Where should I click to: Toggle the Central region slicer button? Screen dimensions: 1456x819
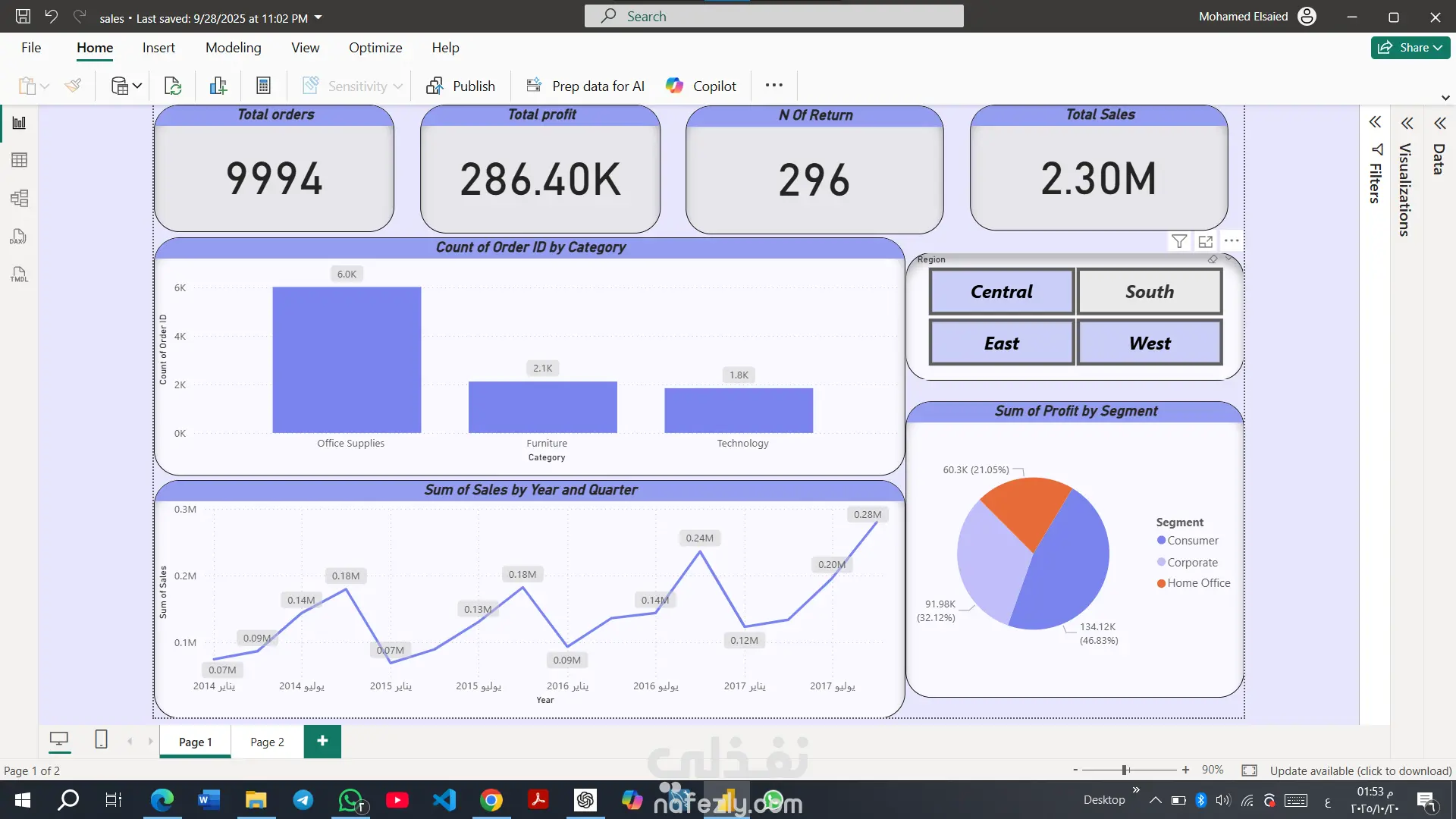coord(1001,292)
